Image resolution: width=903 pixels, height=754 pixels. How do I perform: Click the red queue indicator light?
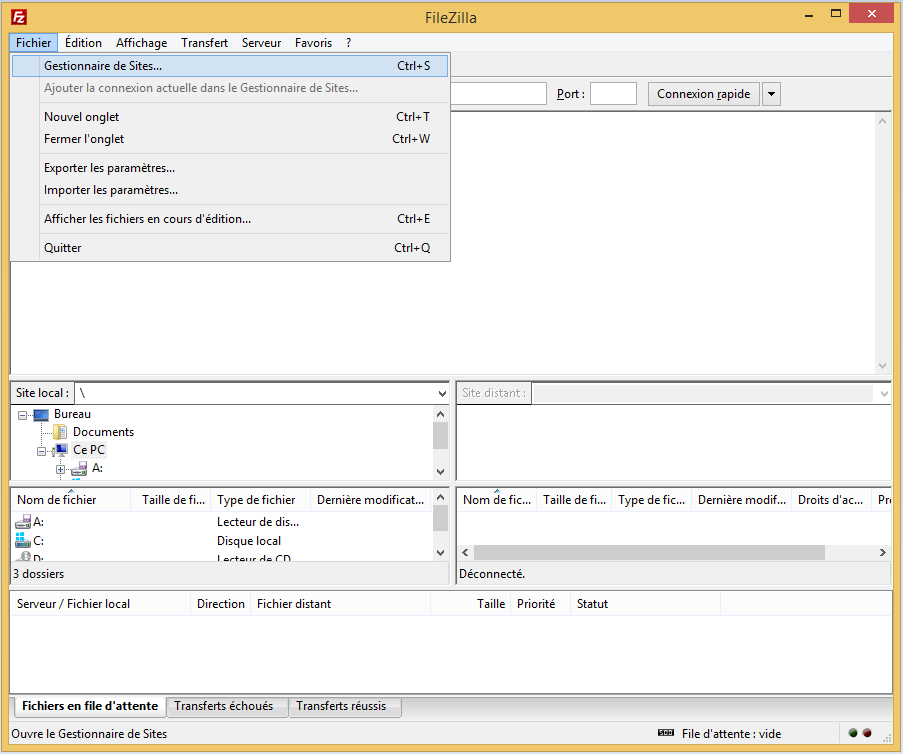pos(866,732)
